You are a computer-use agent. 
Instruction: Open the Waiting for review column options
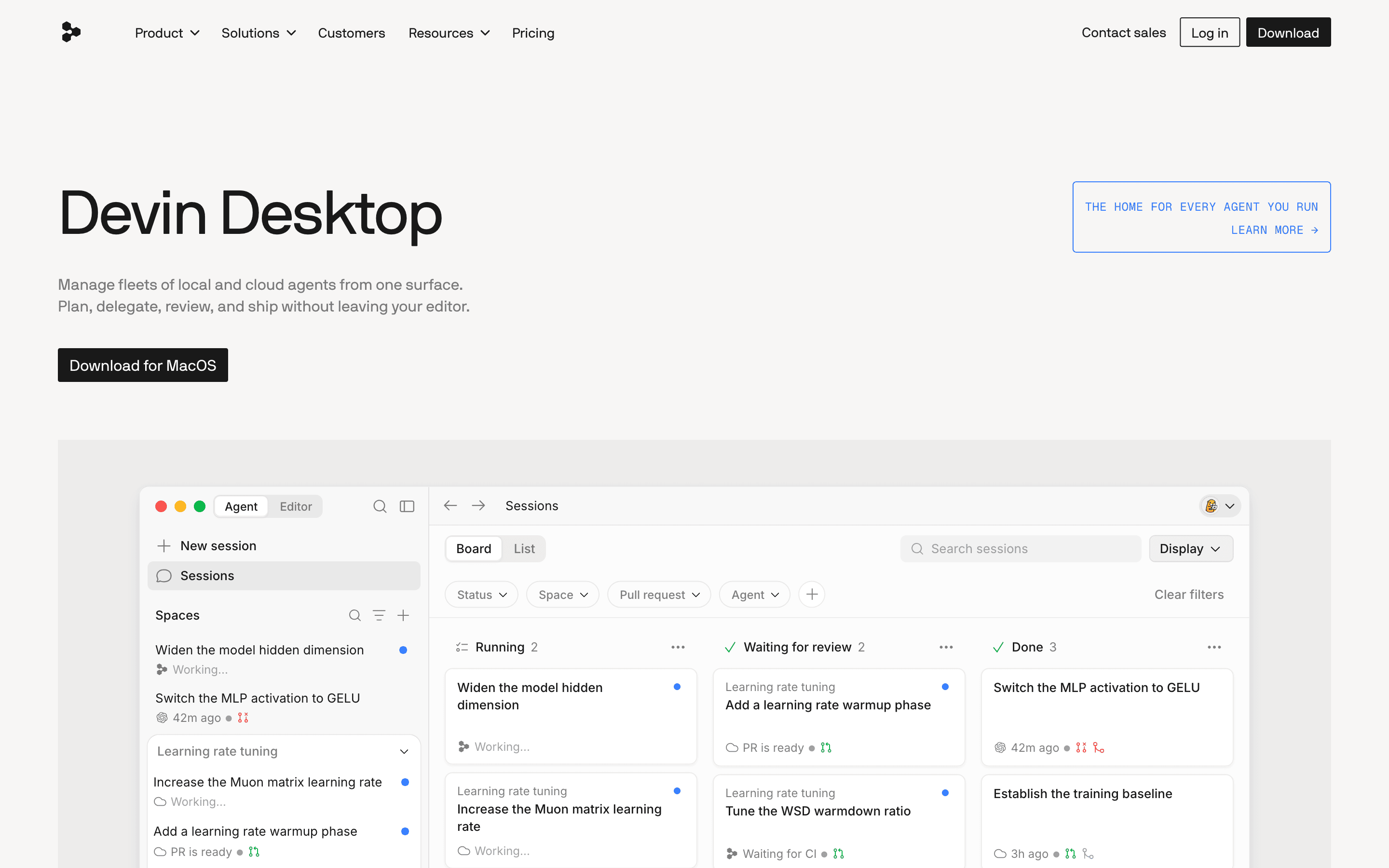946,647
